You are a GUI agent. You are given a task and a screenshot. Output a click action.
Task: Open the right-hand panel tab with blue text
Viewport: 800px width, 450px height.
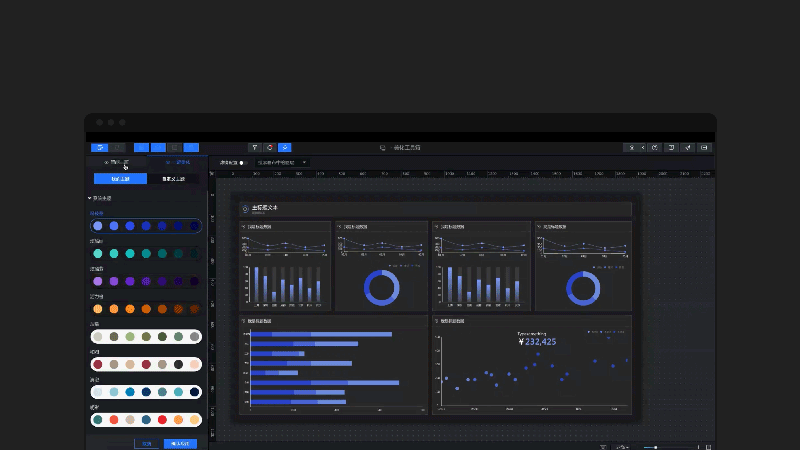pos(177,162)
